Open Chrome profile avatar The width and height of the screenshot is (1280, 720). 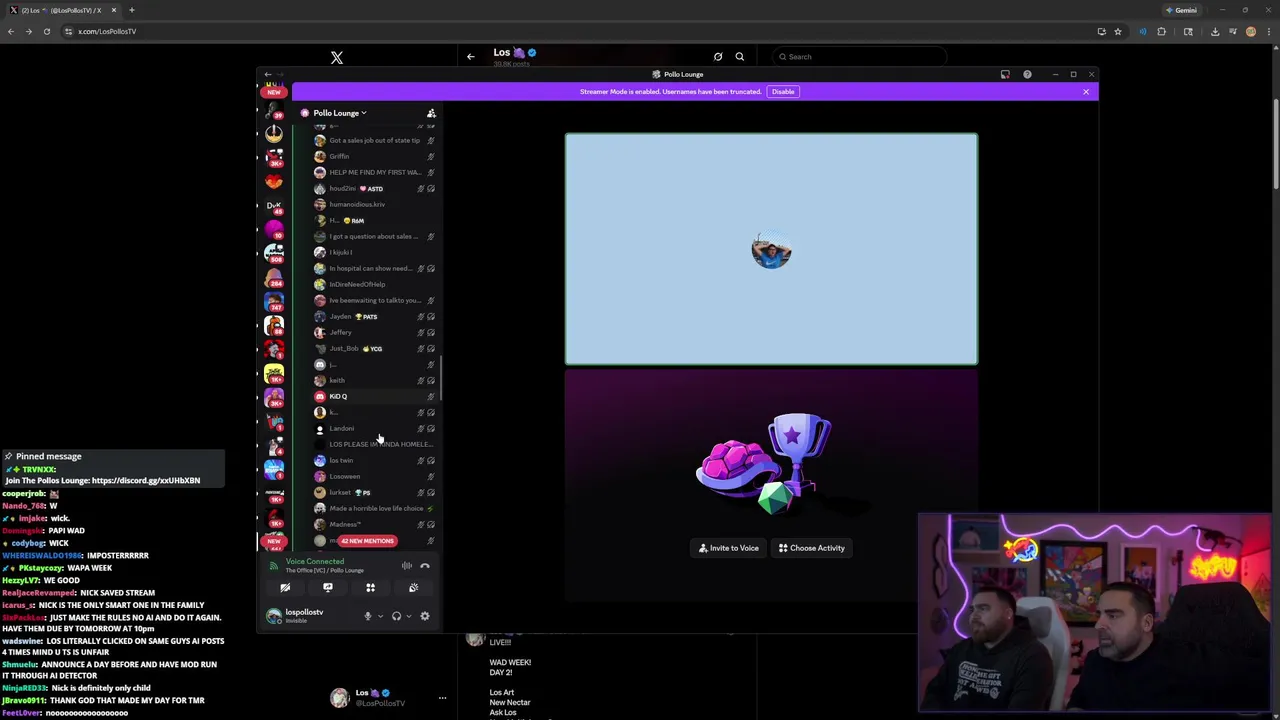click(1250, 31)
